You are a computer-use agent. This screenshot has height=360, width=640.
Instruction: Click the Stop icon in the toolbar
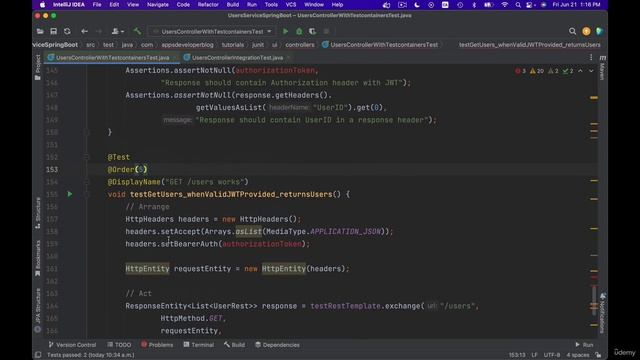326,31
